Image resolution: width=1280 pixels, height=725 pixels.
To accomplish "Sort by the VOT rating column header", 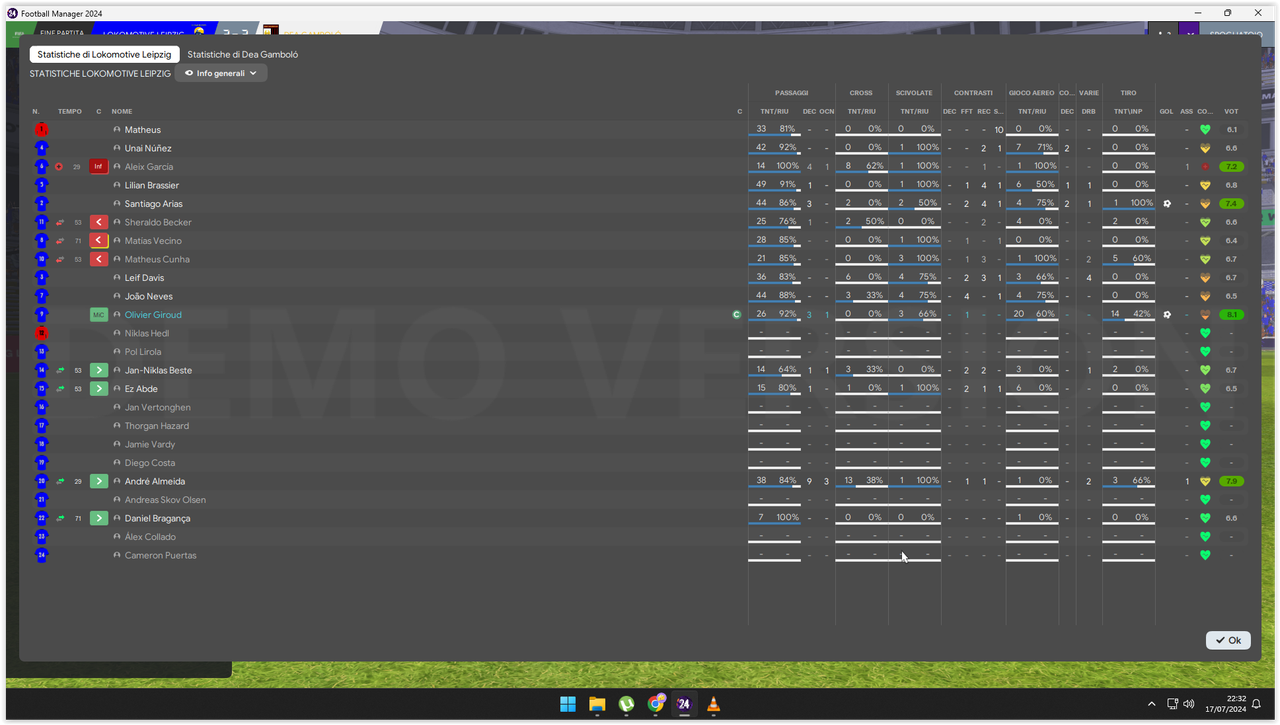I will (x=1231, y=111).
